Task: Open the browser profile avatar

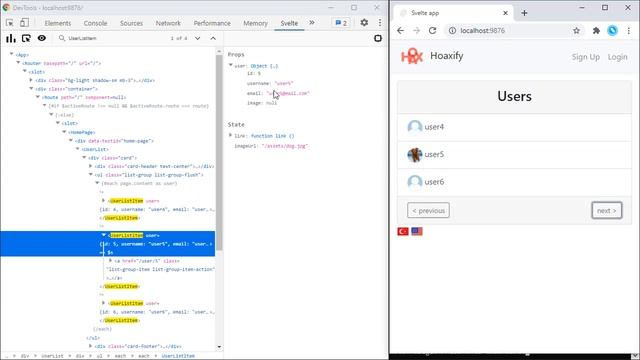Action: tap(612, 31)
